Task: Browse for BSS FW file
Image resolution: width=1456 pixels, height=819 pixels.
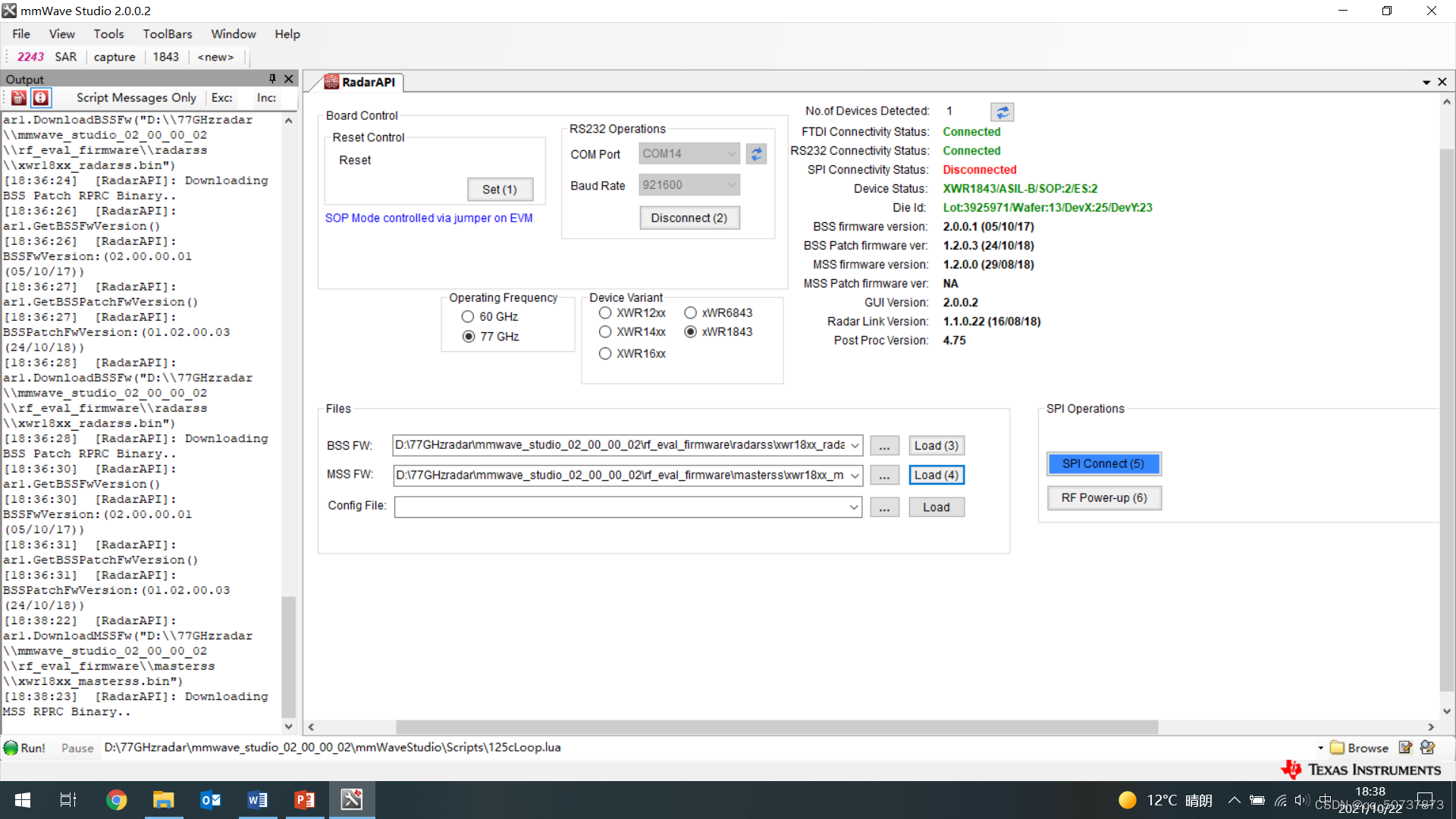Action: coord(884,446)
